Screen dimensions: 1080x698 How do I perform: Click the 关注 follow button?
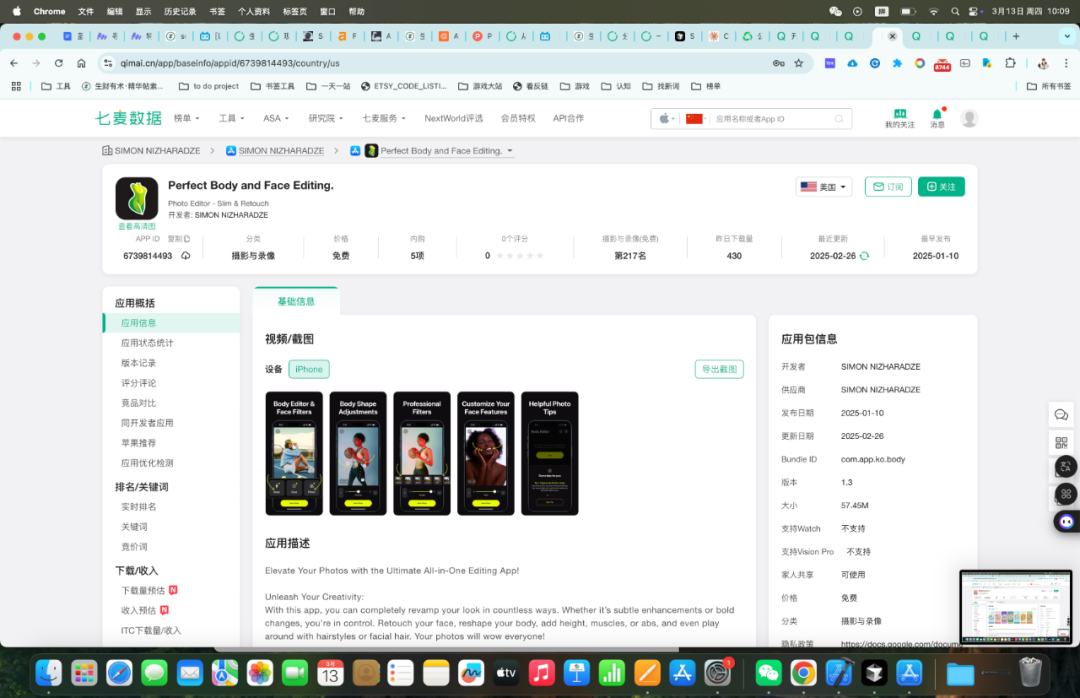[941, 187]
